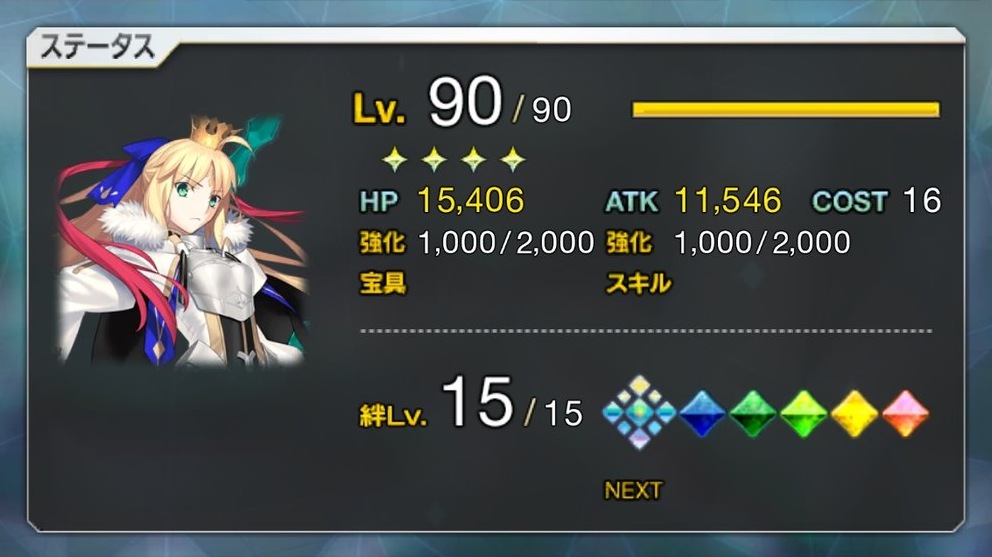Click the light green bond diamond gem
The height and width of the screenshot is (557, 992).
point(803,413)
